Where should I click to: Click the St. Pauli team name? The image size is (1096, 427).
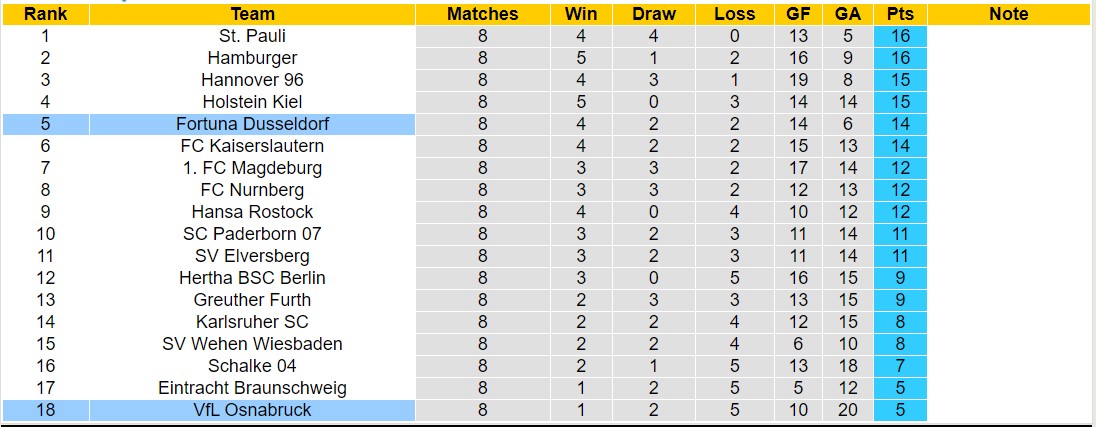coord(252,36)
